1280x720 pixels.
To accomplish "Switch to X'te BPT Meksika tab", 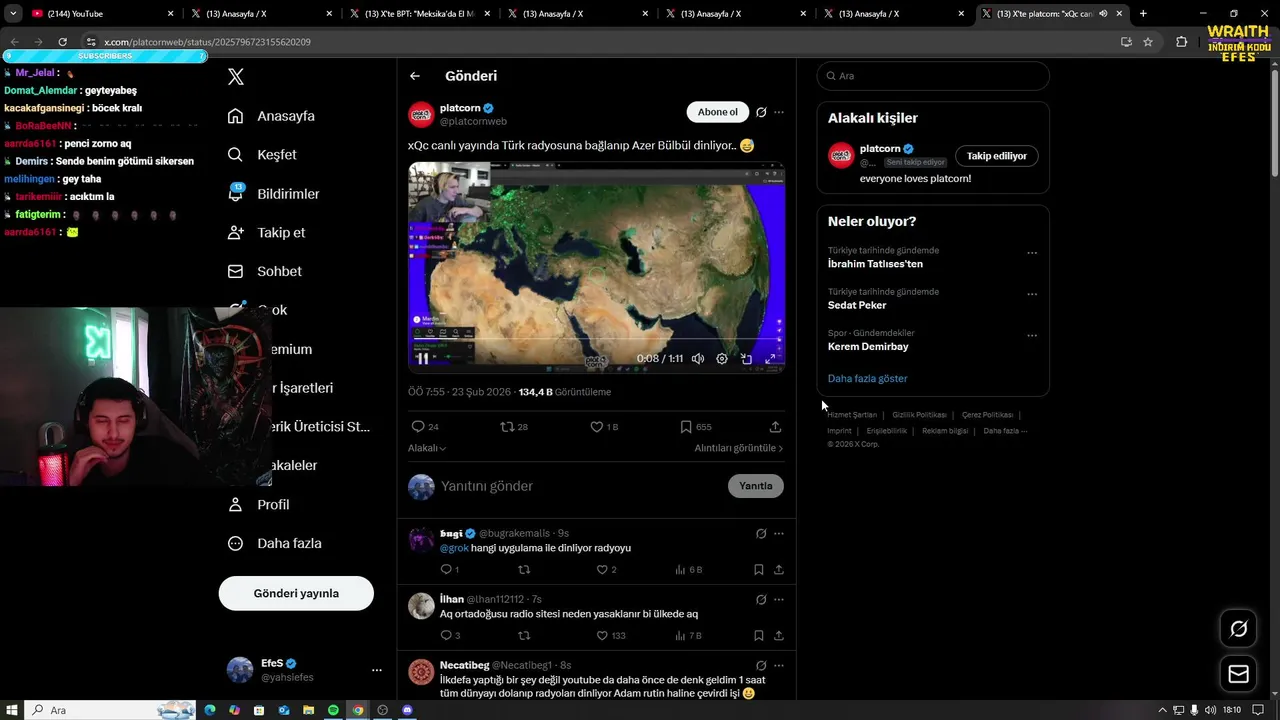I will (418, 14).
